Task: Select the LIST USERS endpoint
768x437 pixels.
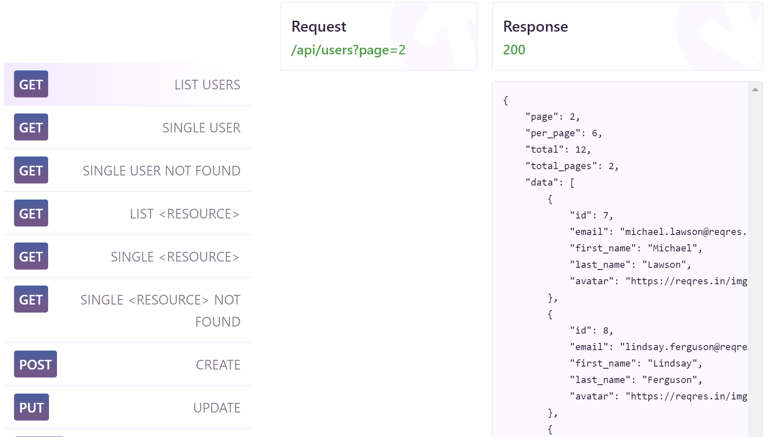Action: coord(127,84)
